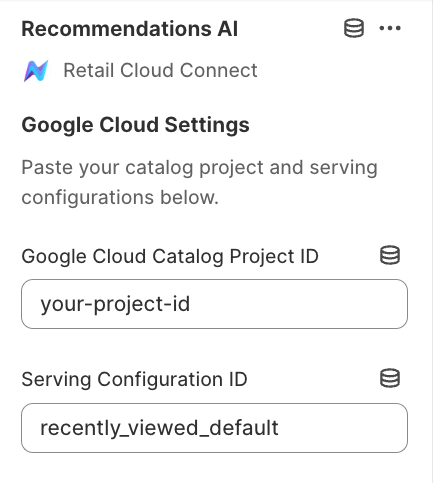433x483 pixels.
Task: Connect dynamic source for Catalog Project ID
Action: (x=390, y=255)
